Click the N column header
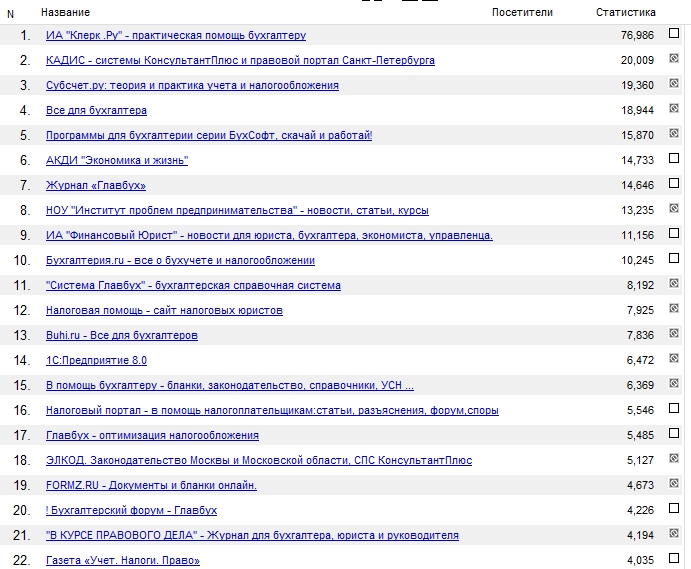Image resolution: width=691 pixels, height=569 pixels. [x=11, y=14]
